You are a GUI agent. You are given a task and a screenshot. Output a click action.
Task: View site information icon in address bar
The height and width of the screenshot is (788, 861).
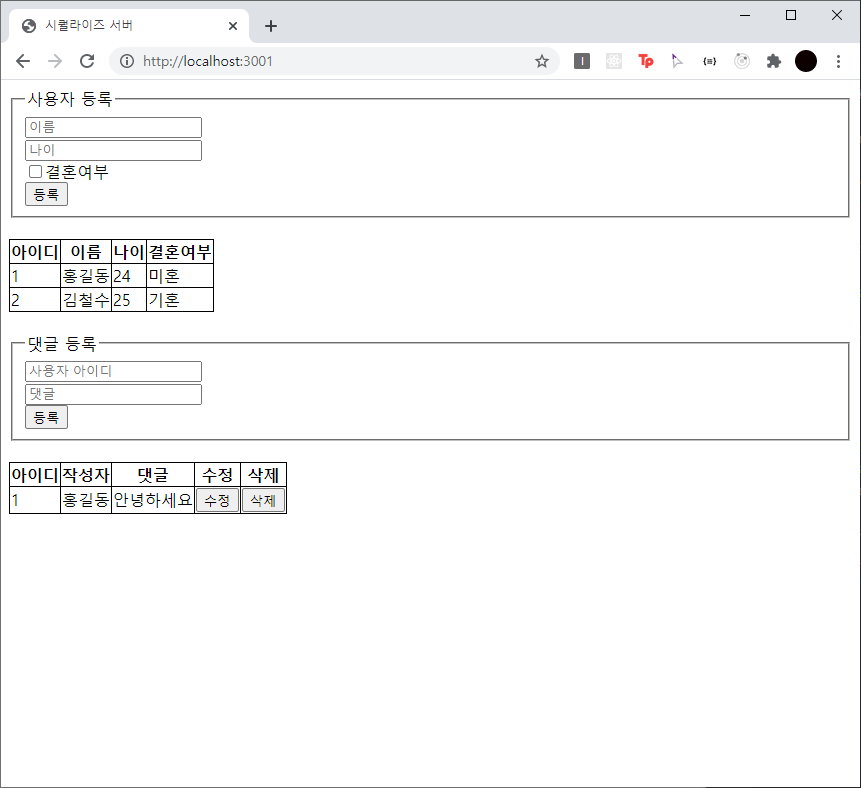click(x=127, y=61)
